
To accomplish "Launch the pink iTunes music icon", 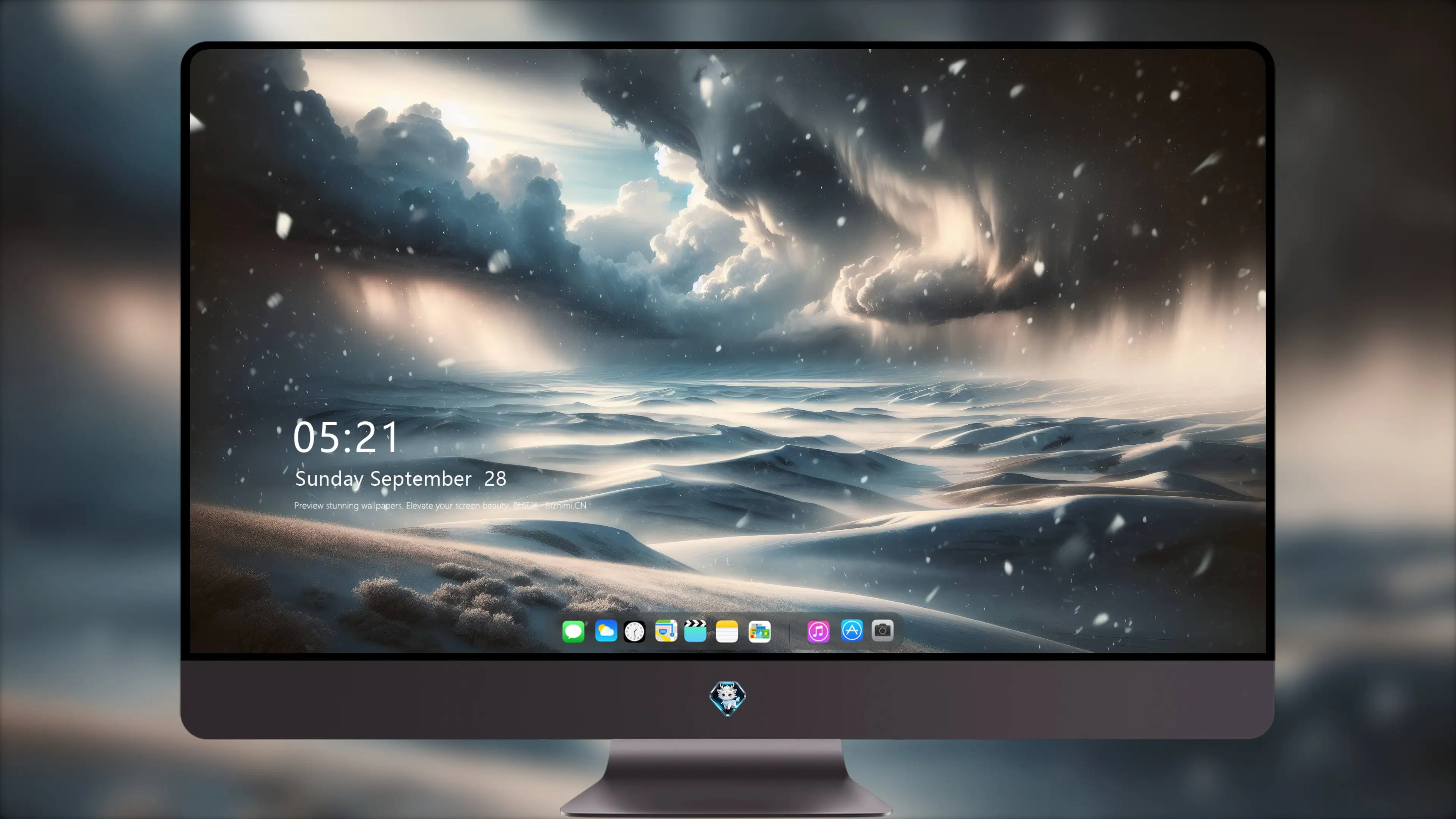I will (x=819, y=631).
